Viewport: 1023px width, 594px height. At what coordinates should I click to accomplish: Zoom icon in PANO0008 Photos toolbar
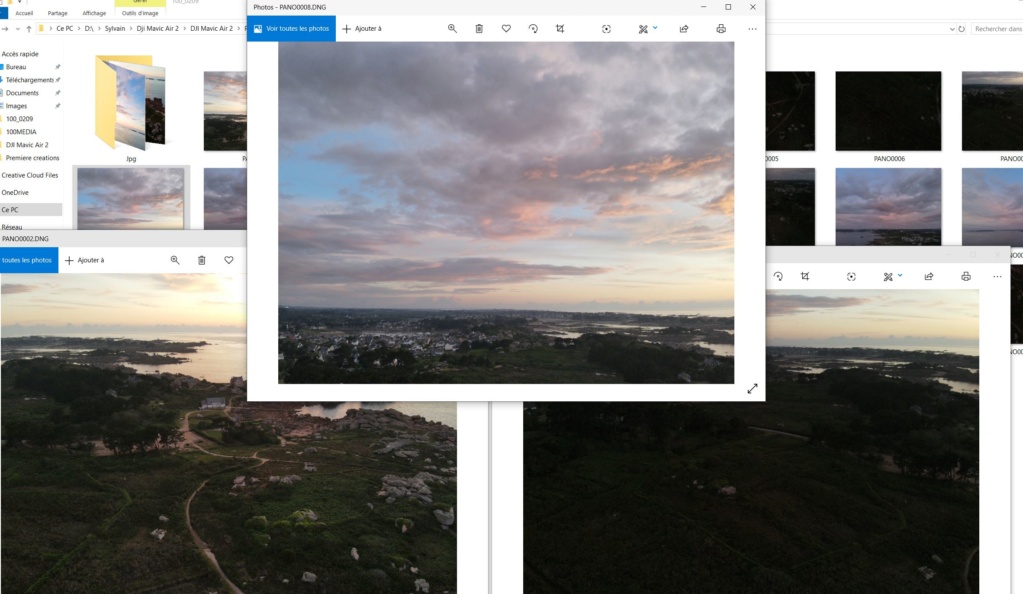(x=452, y=29)
